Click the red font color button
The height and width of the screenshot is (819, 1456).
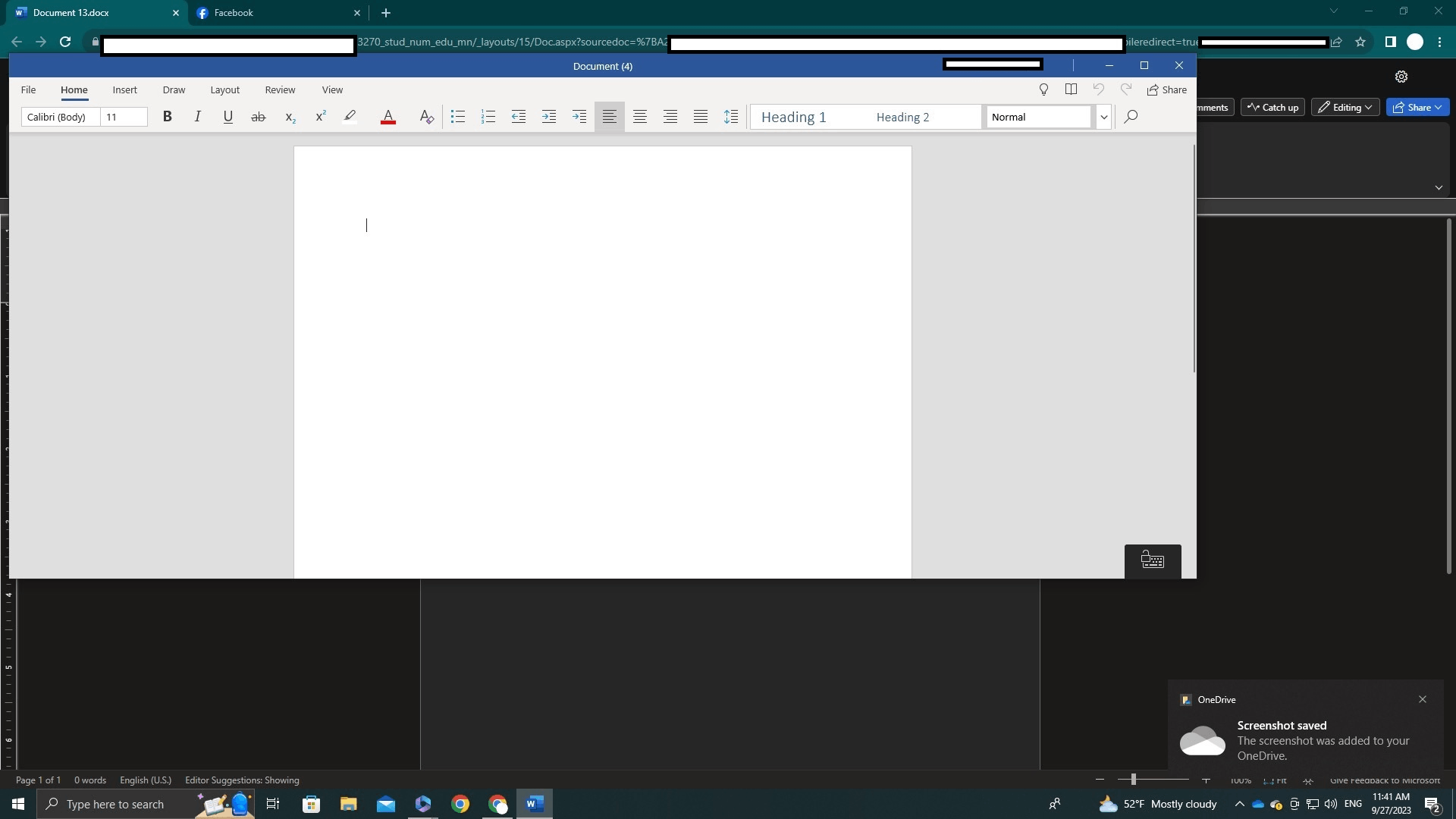pyautogui.click(x=388, y=117)
